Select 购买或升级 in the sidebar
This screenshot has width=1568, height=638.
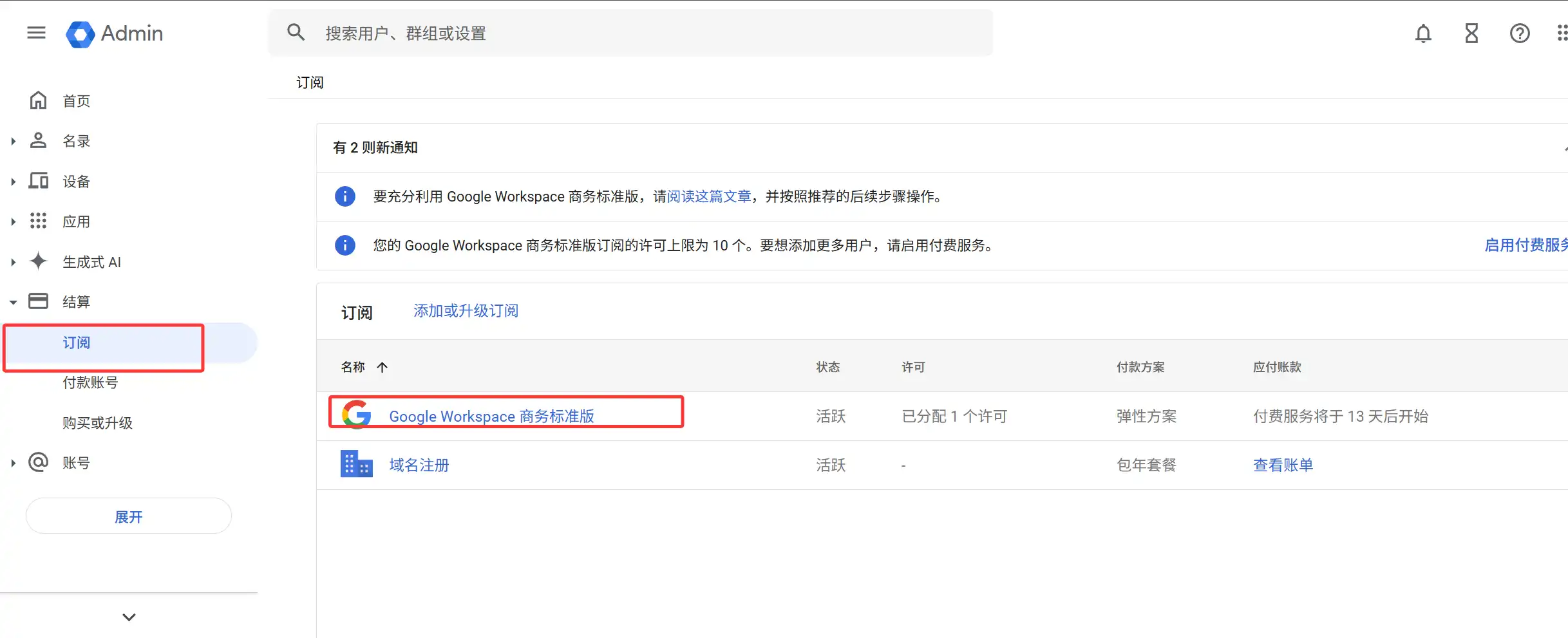coord(97,423)
